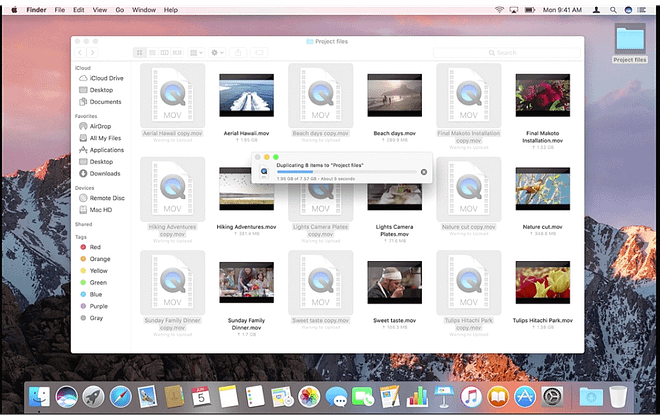Open the Apple menu
Viewport: 660px width, 420px height.
pyautogui.click(x=12, y=9)
